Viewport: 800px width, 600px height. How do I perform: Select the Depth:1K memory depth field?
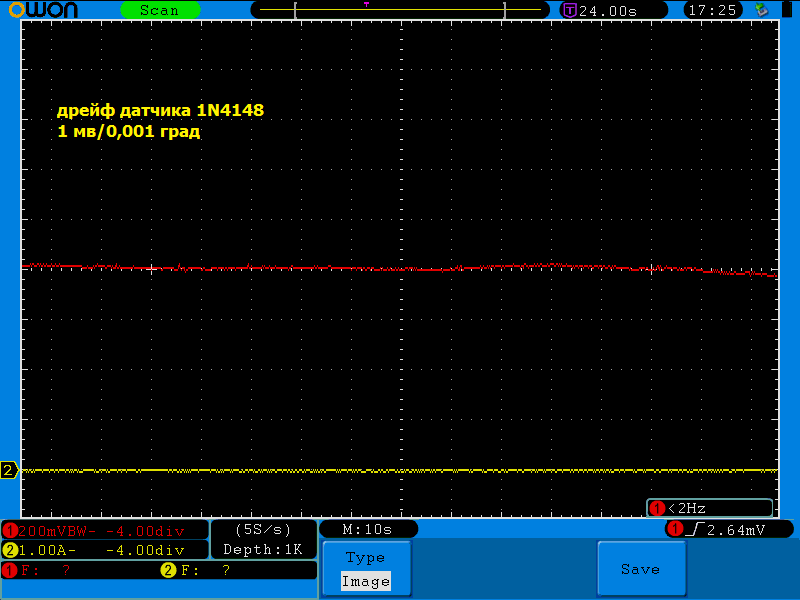263,549
